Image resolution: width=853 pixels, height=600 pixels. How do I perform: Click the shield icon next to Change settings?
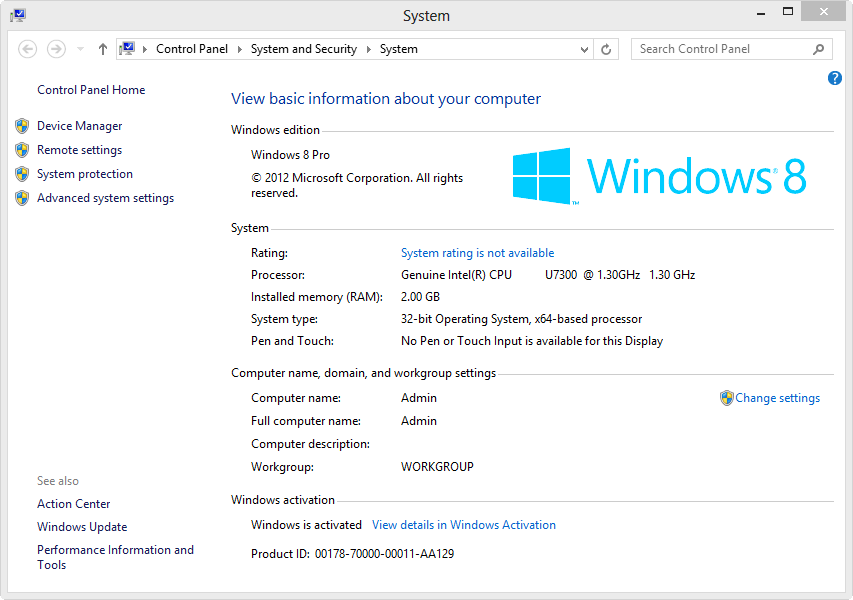pyautogui.click(x=725, y=397)
